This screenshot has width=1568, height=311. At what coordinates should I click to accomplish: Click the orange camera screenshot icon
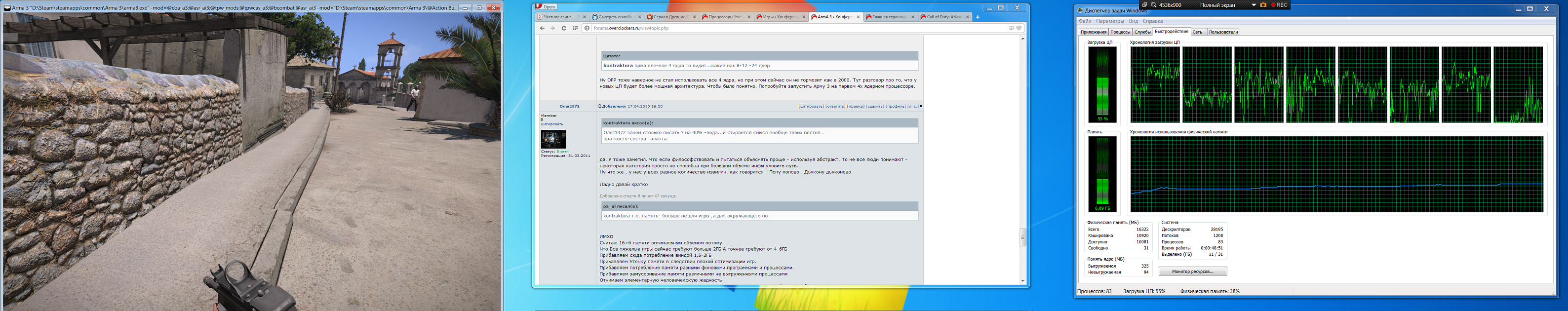pos(1264,5)
